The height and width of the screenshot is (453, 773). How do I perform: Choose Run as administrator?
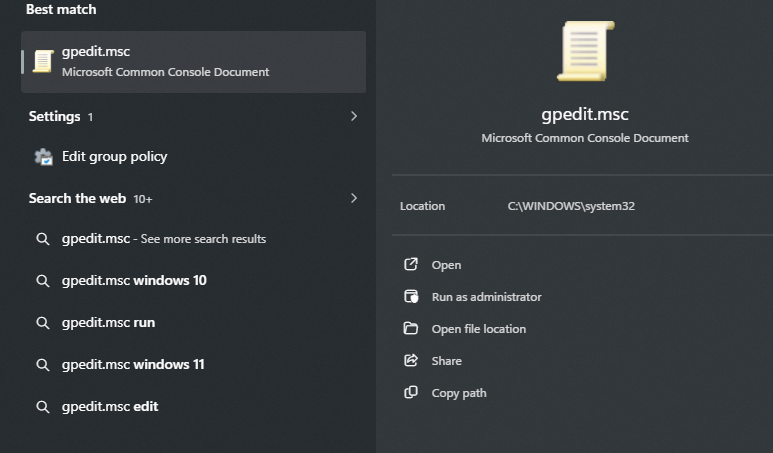486,297
